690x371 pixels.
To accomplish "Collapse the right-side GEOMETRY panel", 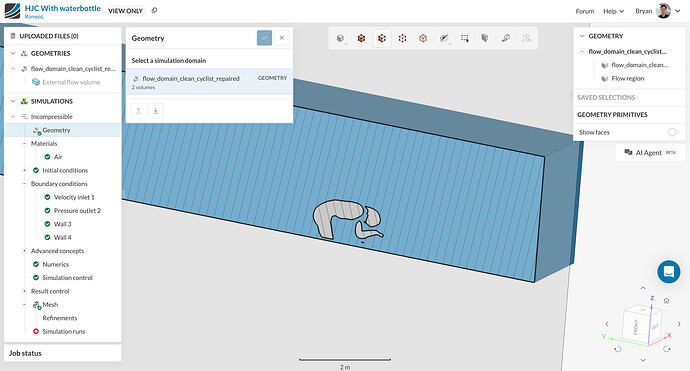I will [582, 36].
